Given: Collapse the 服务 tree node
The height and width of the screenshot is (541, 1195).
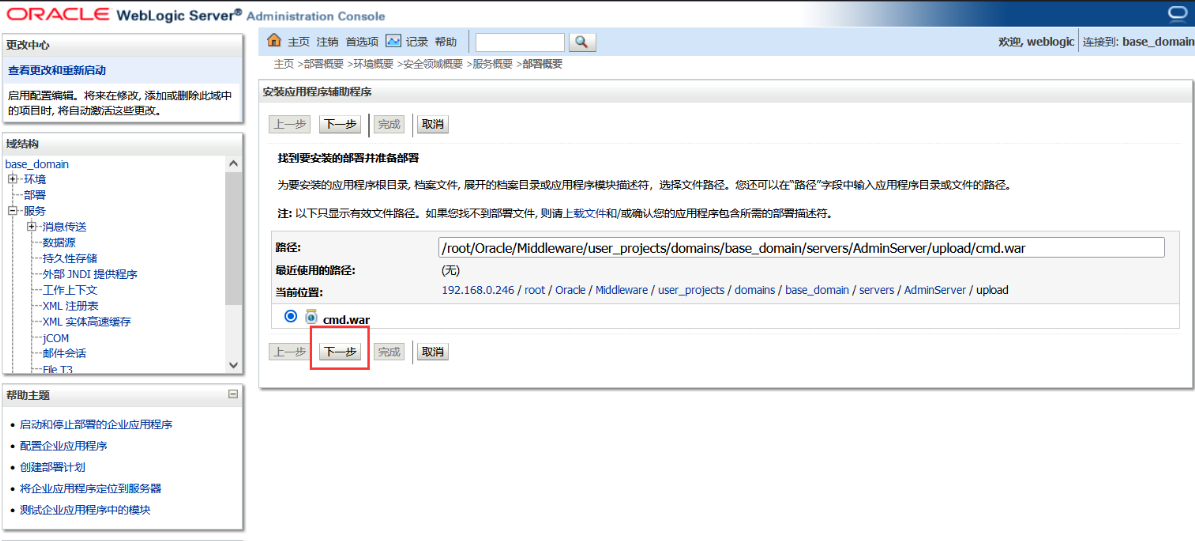Looking at the screenshot, I should pos(13,211).
